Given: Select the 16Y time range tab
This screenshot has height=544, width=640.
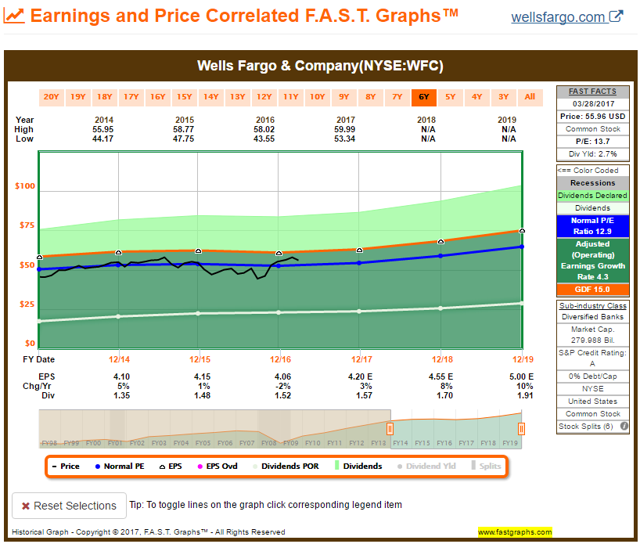Looking at the screenshot, I should [158, 97].
